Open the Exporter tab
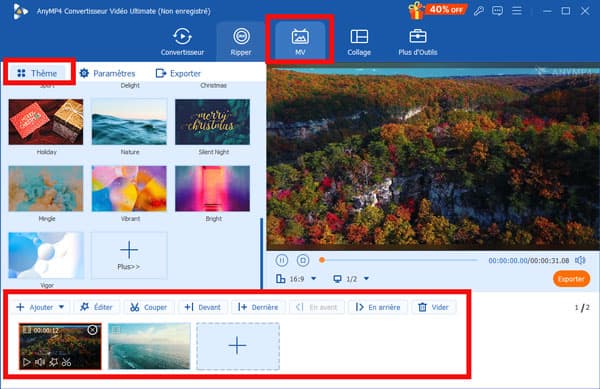600x389 pixels. tap(178, 73)
